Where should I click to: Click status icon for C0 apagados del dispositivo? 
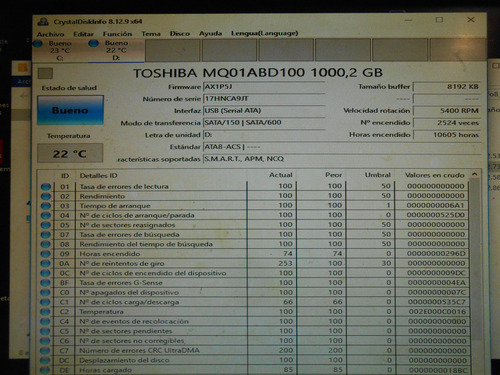click(x=45, y=293)
